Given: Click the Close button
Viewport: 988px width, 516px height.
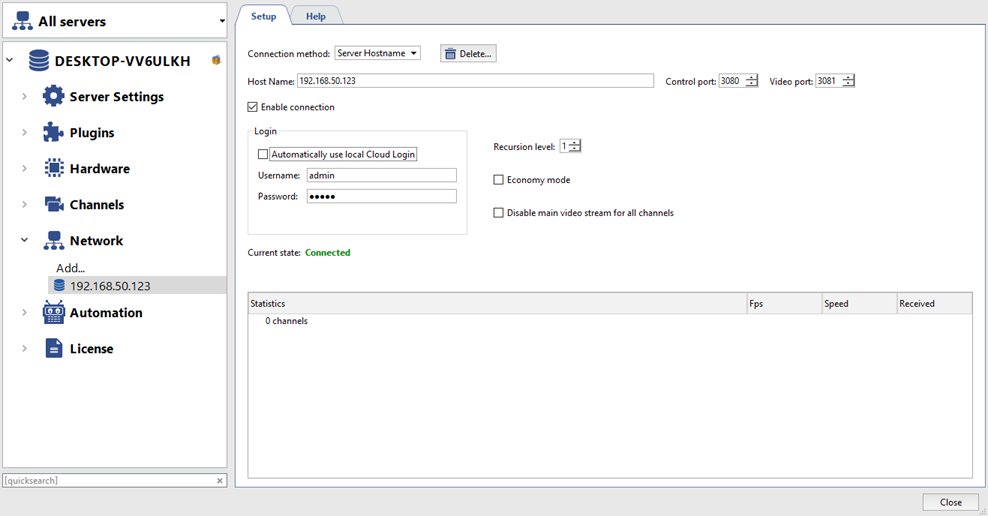Looking at the screenshot, I should [950, 502].
